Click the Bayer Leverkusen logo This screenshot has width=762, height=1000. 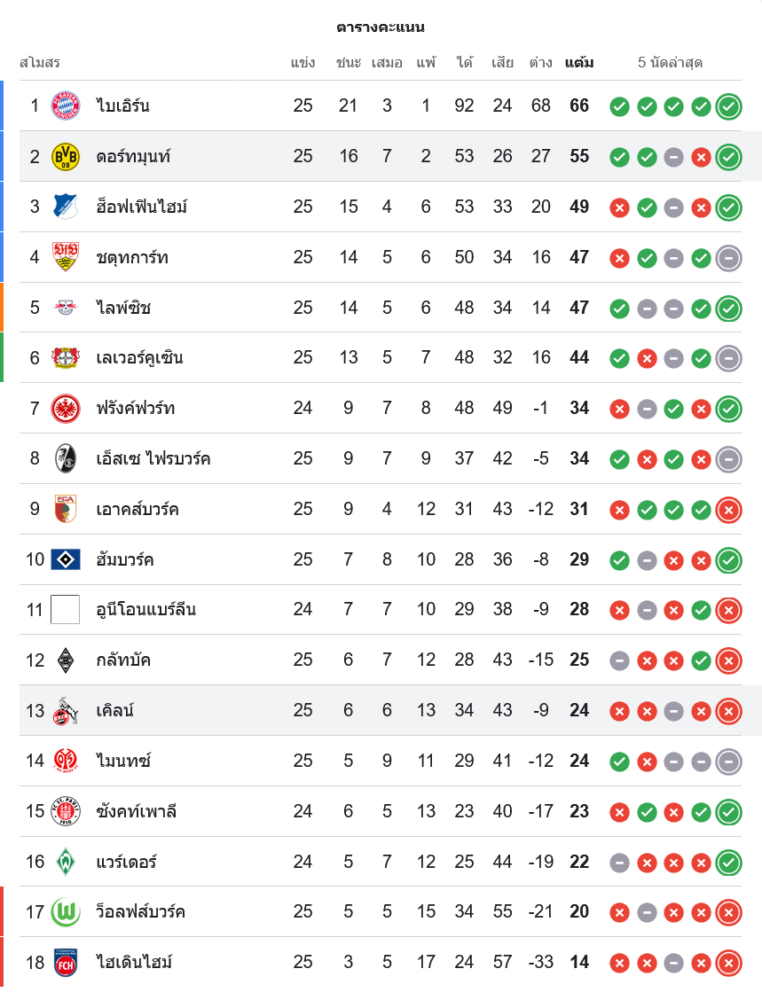click(x=65, y=358)
